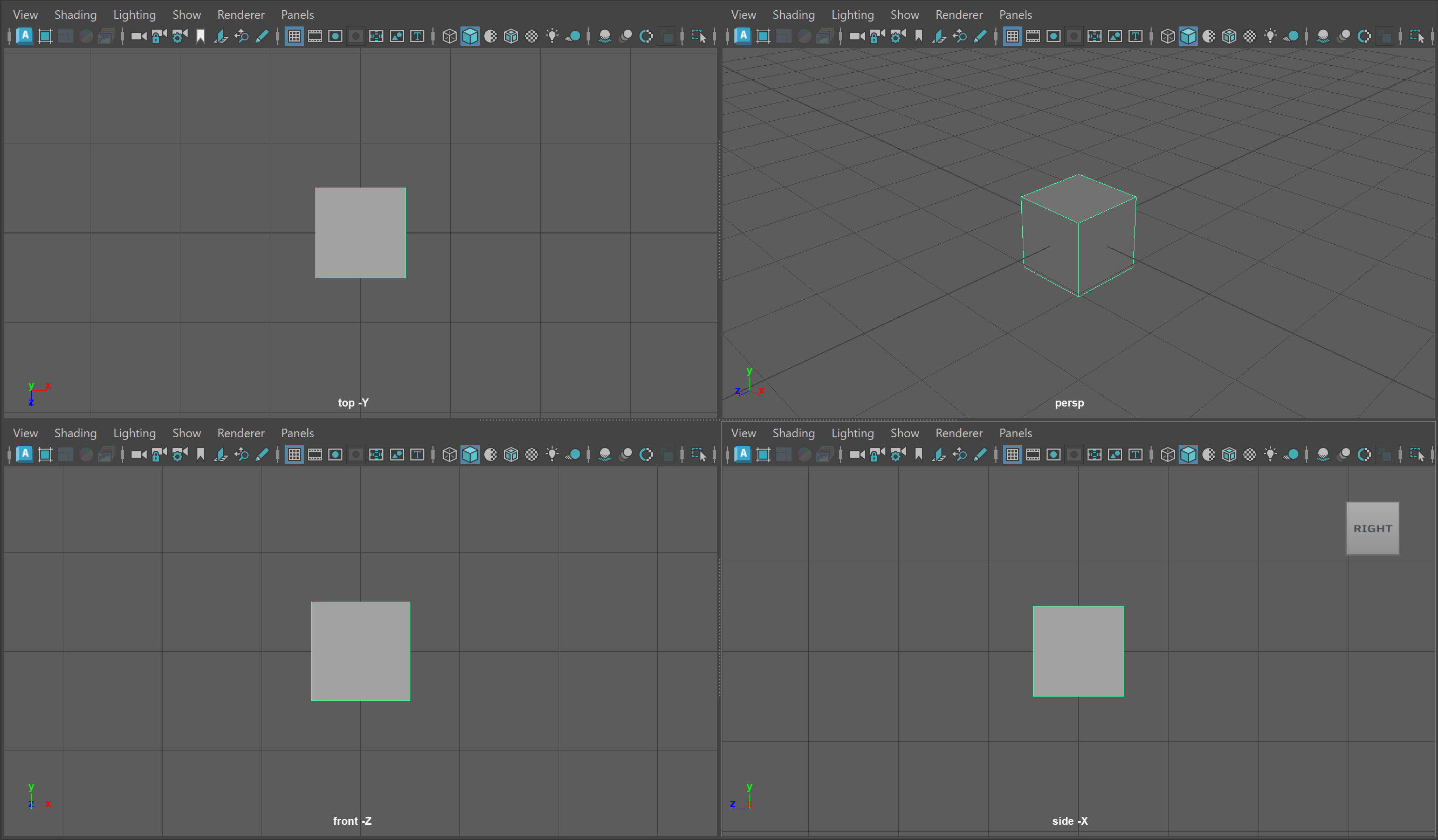The image size is (1438, 840).
Task: Click Isolate Select icon in side panel
Action: pos(1416,455)
